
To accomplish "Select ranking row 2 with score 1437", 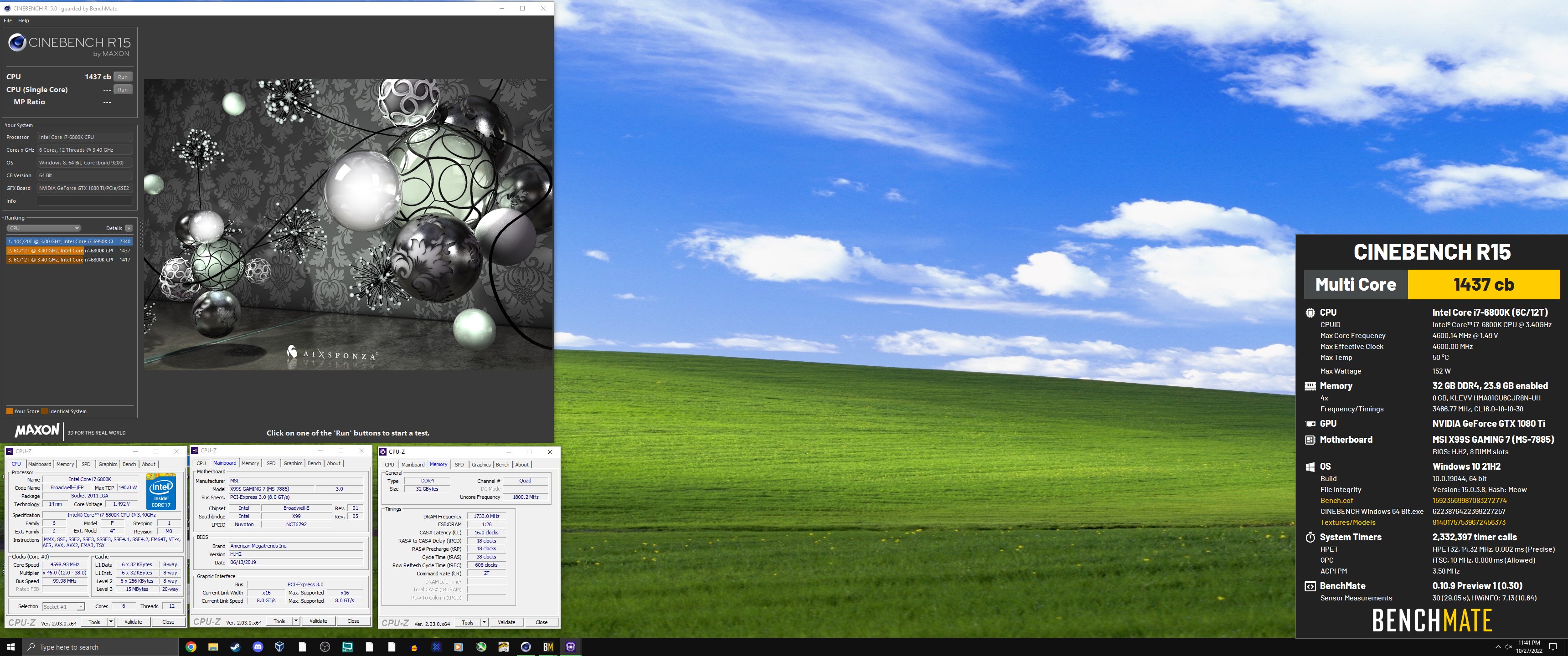I will click(69, 251).
